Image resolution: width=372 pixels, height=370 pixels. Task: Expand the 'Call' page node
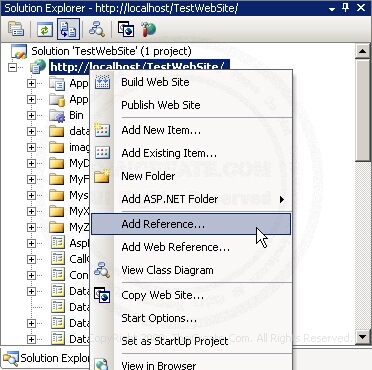click(x=31, y=259)
